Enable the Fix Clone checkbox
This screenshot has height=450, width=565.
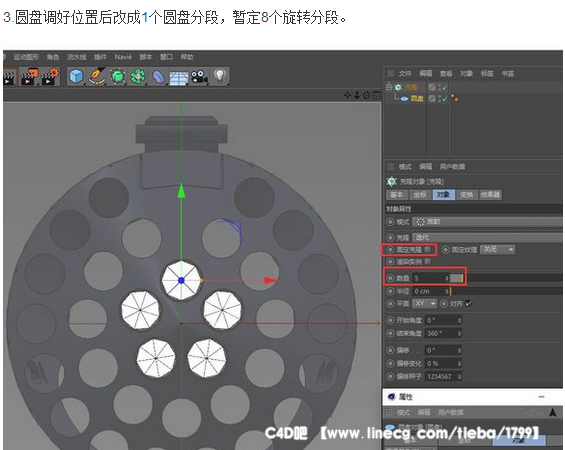(428, 249)
